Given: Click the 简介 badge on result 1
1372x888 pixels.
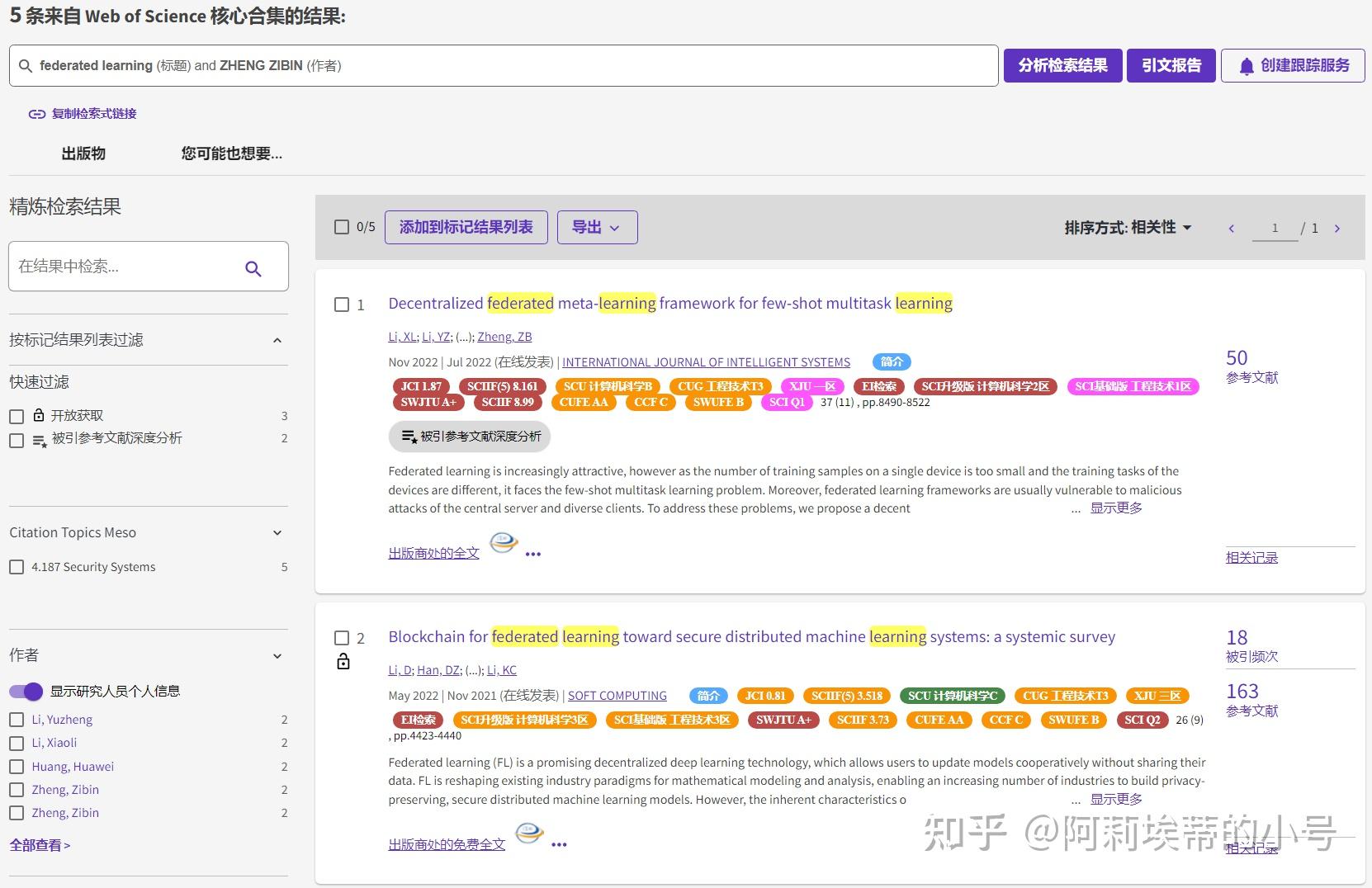Looking at the screenshot, I should [892, 361].
